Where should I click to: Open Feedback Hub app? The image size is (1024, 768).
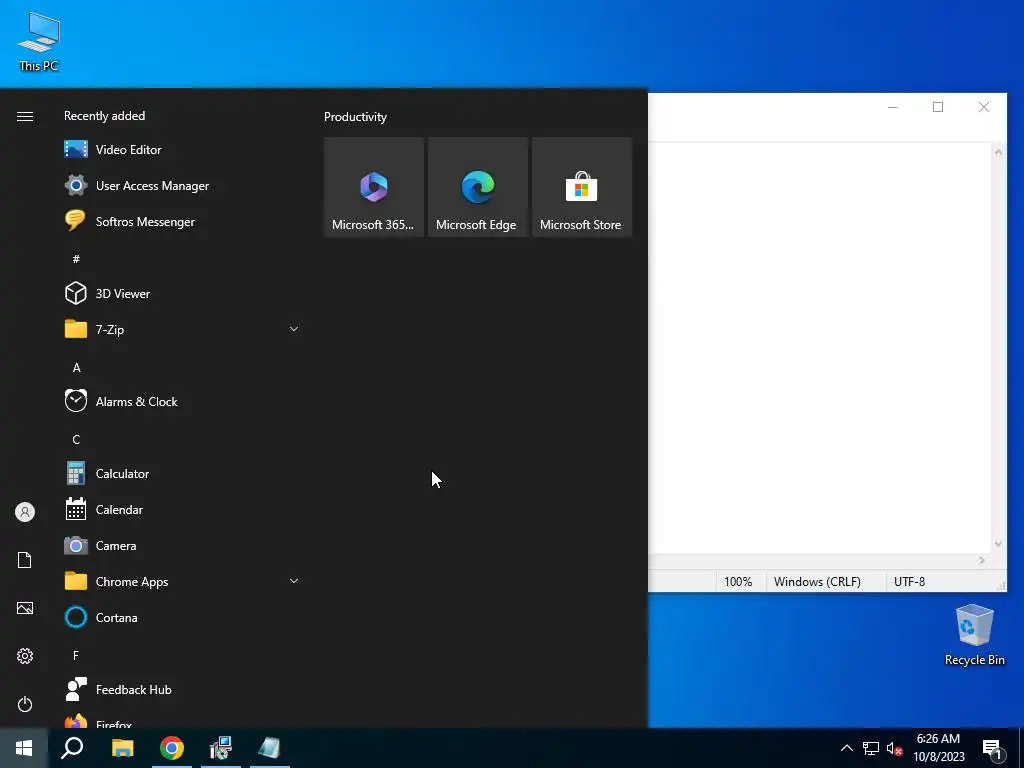[x=181, y=689]
